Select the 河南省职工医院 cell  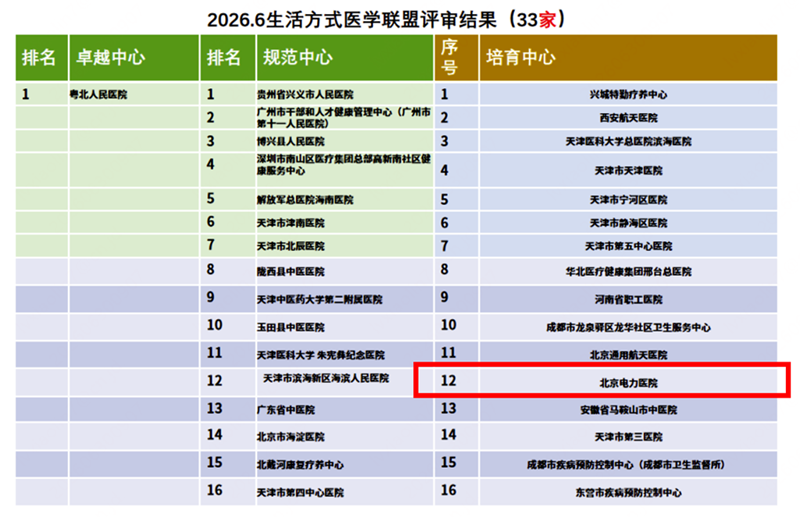coord(628,300)
